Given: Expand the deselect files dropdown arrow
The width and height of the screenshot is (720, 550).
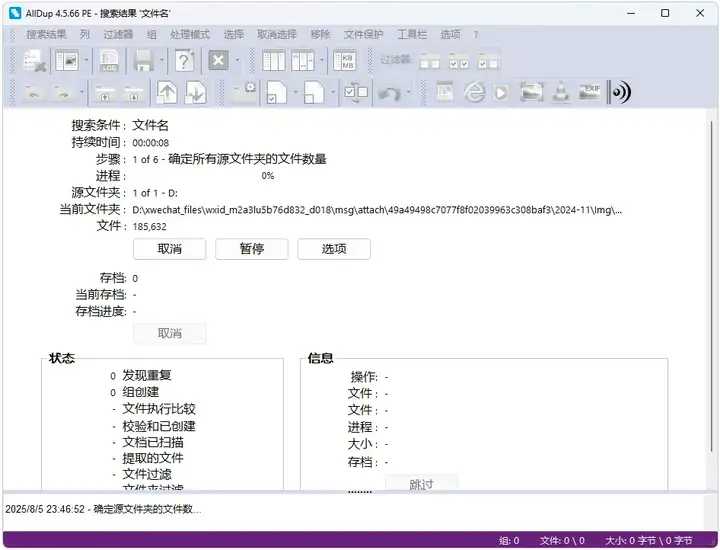Looking at the screenshot, I should click(333, 92).
